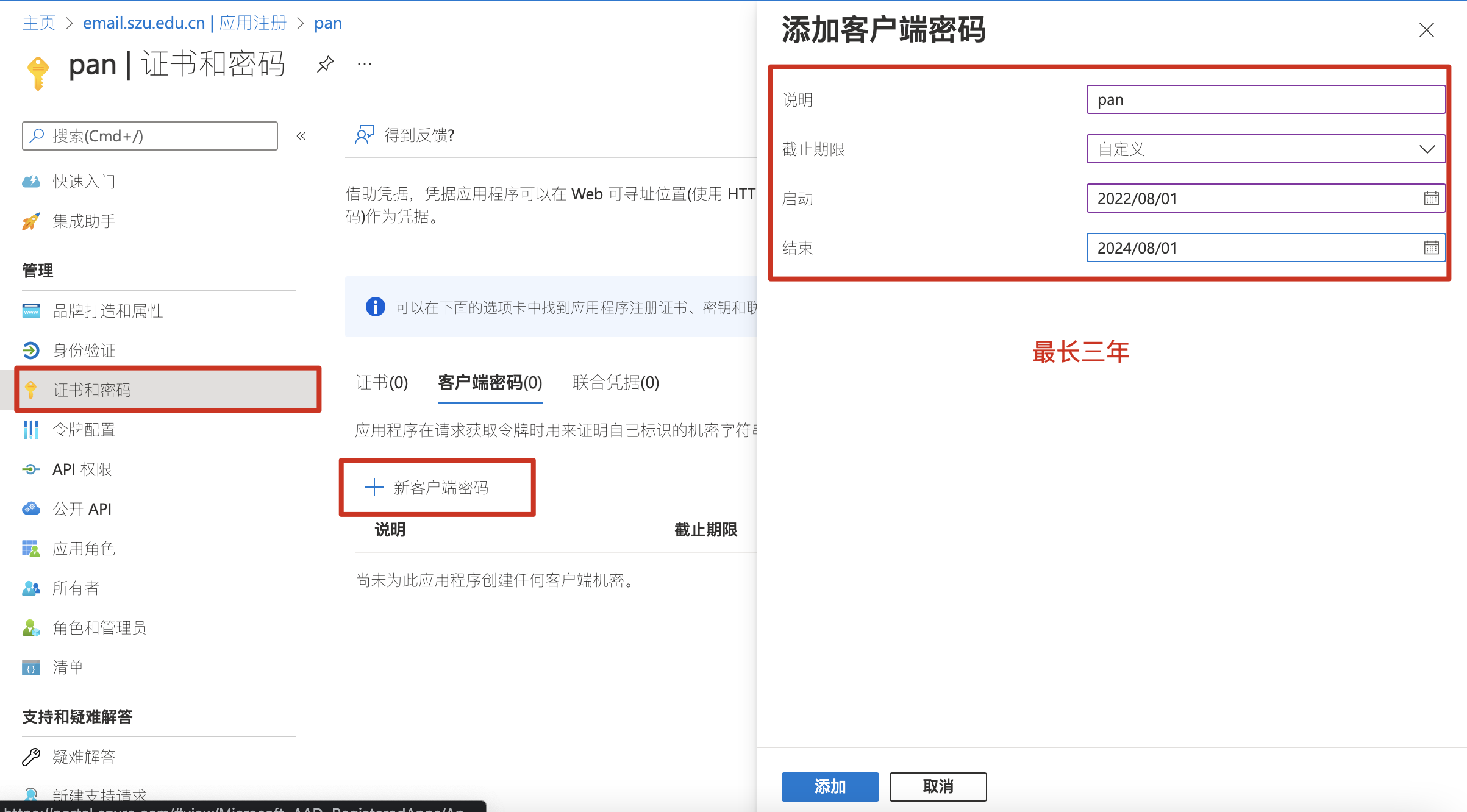1467x812 pixels.
Task: Click the feedback person icon
Action: pyautogui.click(x=365, y=135)
